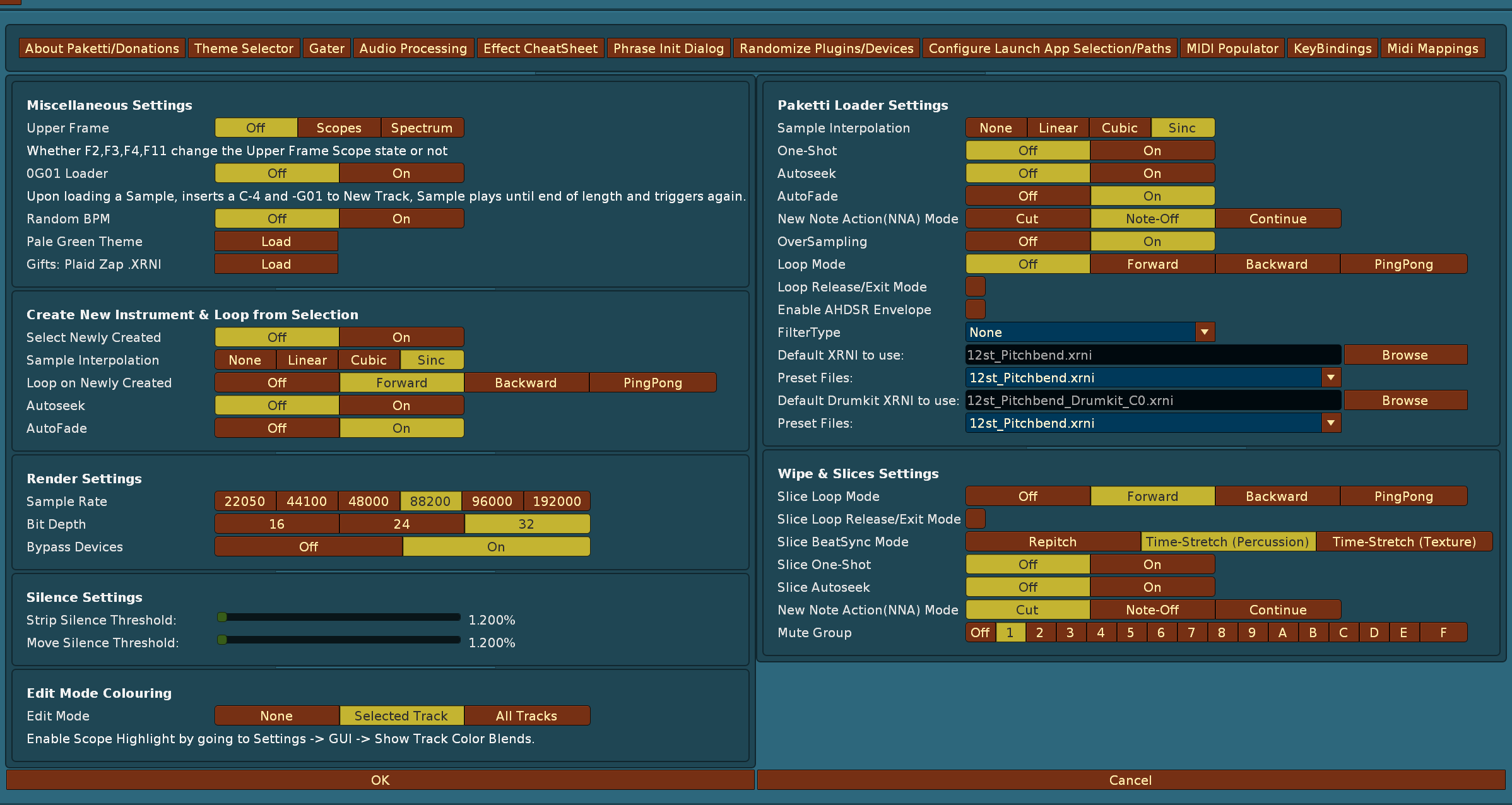Set Edit Mode colouring to All Tracks
This screenshot has height=805, width=1512.
(x=526, y=715)
